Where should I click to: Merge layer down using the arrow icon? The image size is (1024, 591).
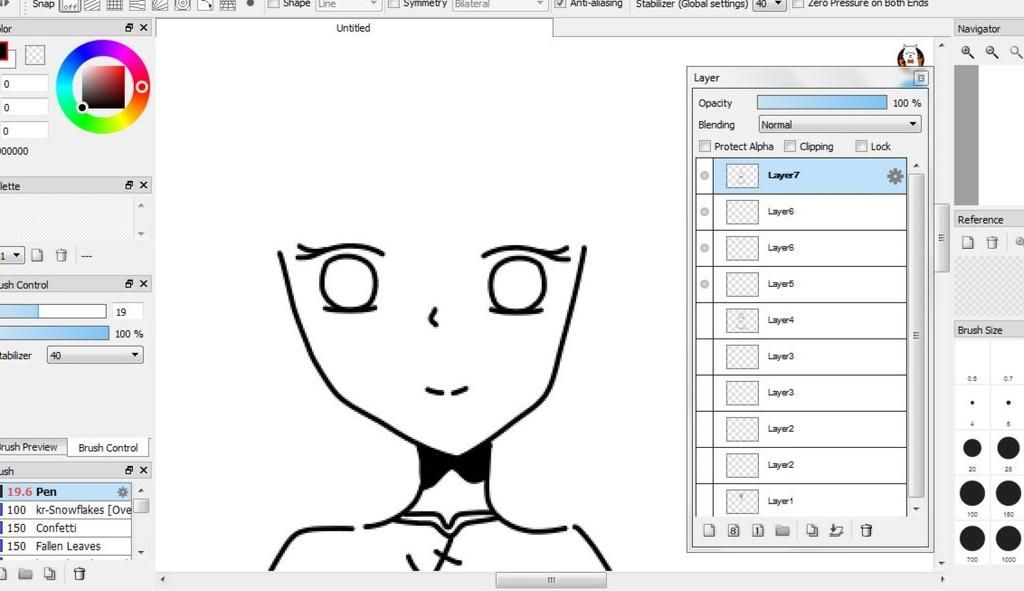[x=836, y=530]
